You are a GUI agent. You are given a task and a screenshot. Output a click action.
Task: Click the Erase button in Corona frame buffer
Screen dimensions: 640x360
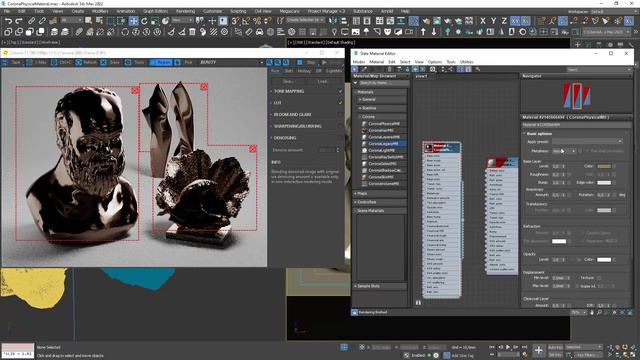point(110,62)
